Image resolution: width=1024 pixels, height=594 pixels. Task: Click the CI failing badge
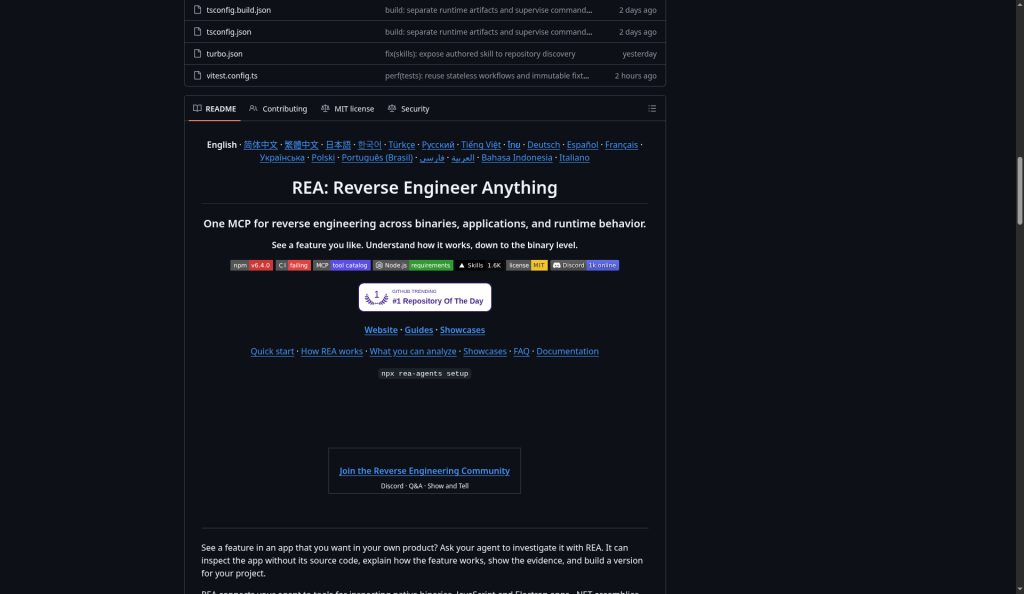(293, 266)
